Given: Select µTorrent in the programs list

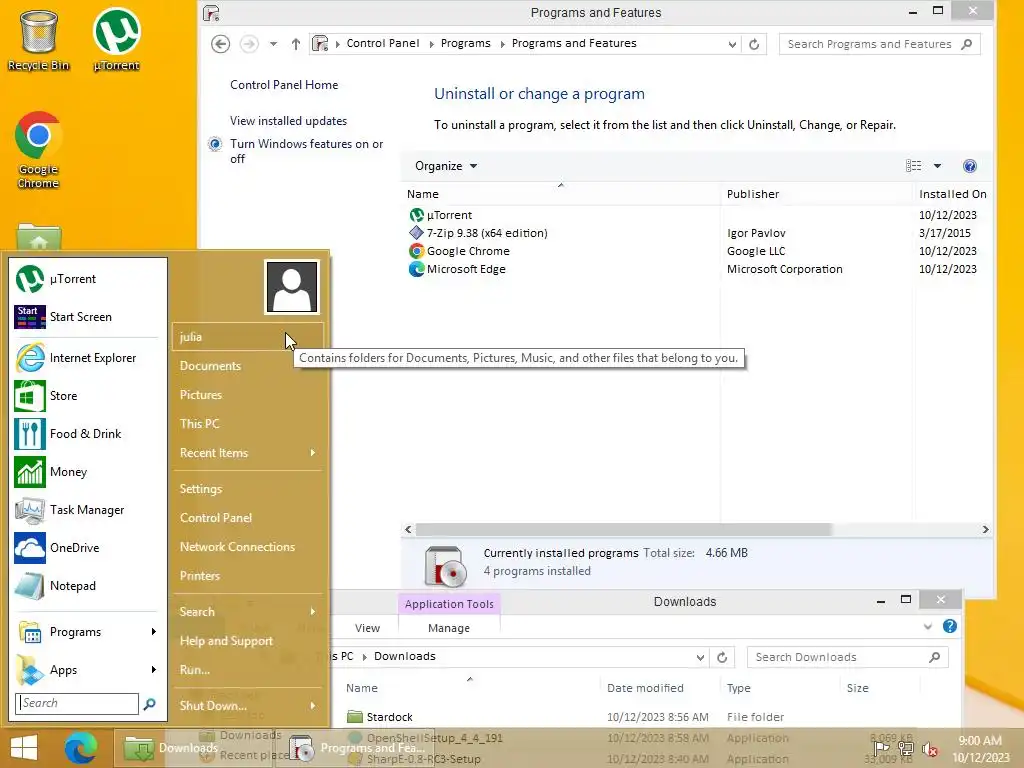Looking at the screenshot, I should click(x=449, y=215).
